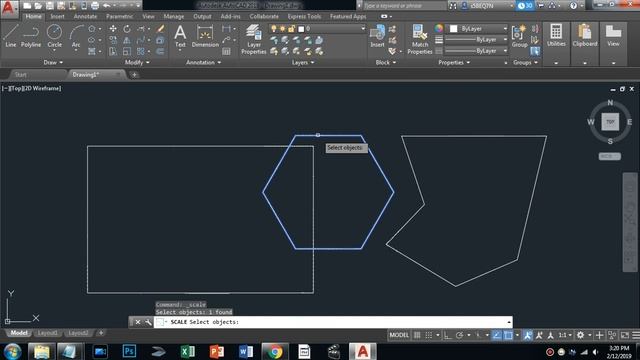Click the viewport label Top 2D Wireframe

coord(31,88)
